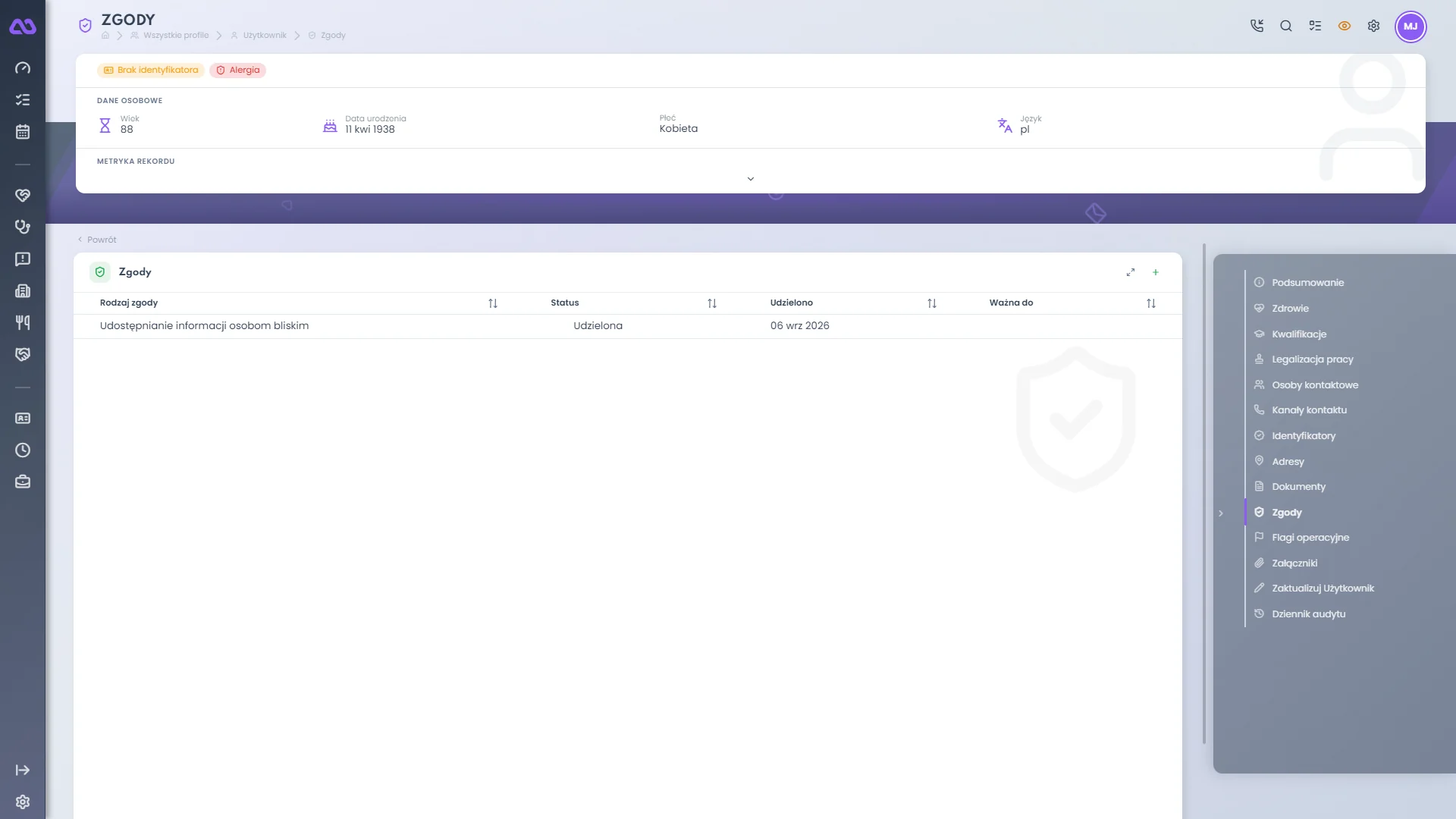Open the calendar icon in left sidebar
Viewport: 1456px width, 819px height.
tap(23, 132)
